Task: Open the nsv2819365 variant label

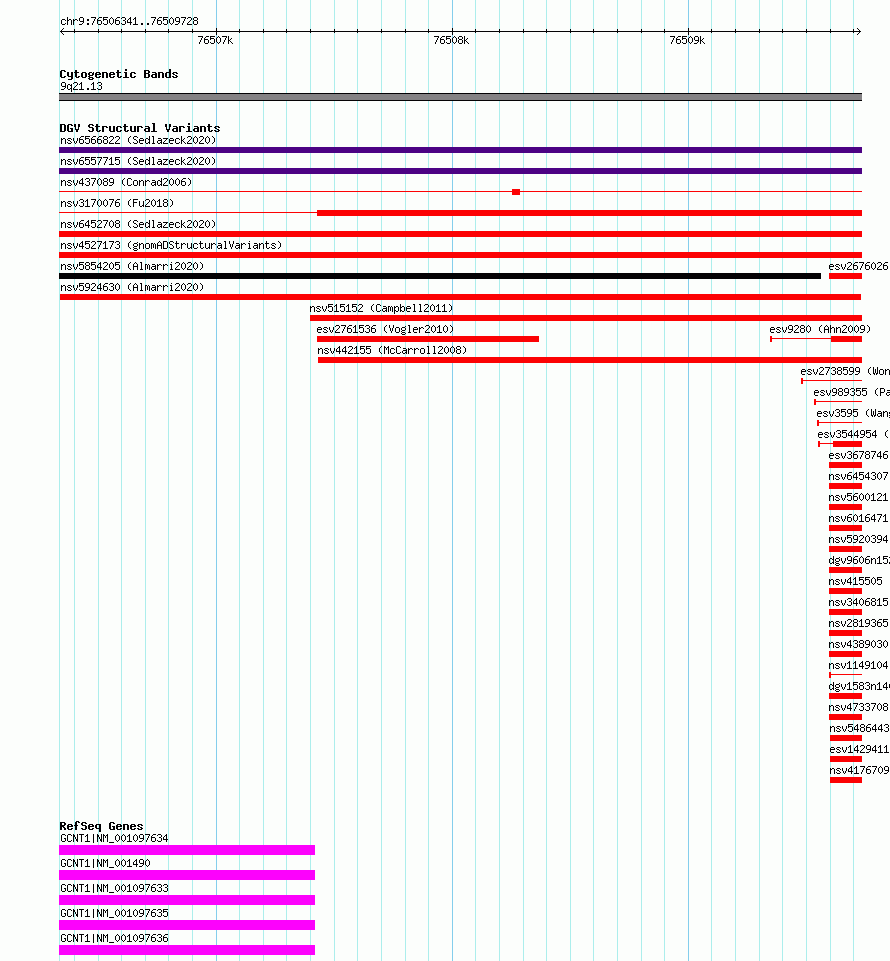Action: [858, 623]
